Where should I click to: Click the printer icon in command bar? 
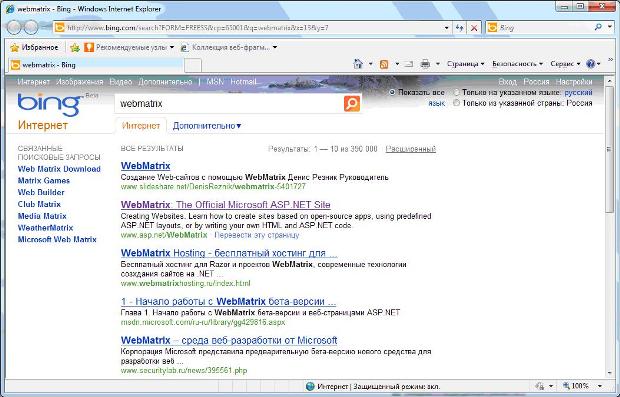(425, 64)
